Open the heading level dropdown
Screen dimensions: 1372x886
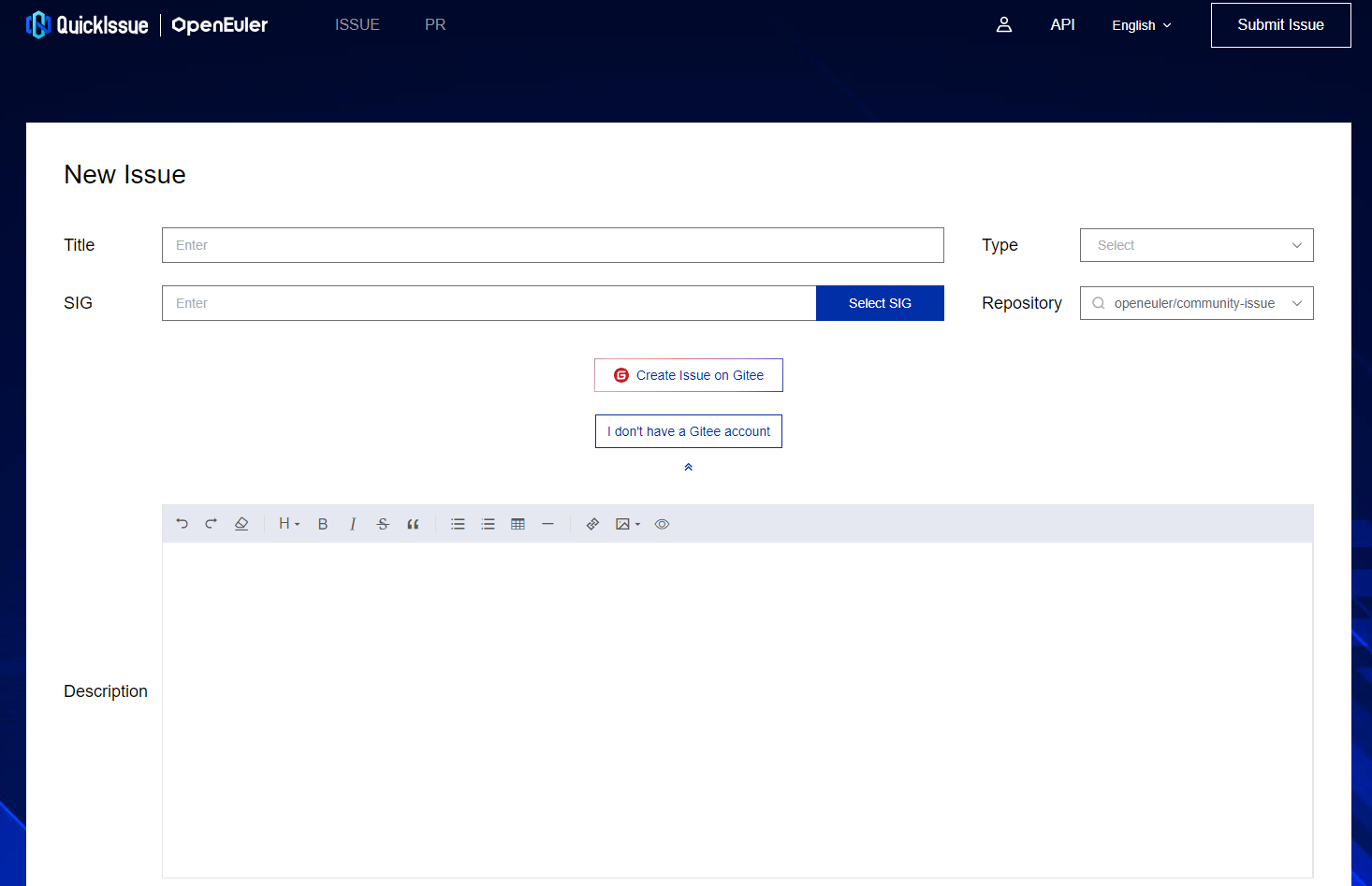pyautogui.click(x=288, y=524)
